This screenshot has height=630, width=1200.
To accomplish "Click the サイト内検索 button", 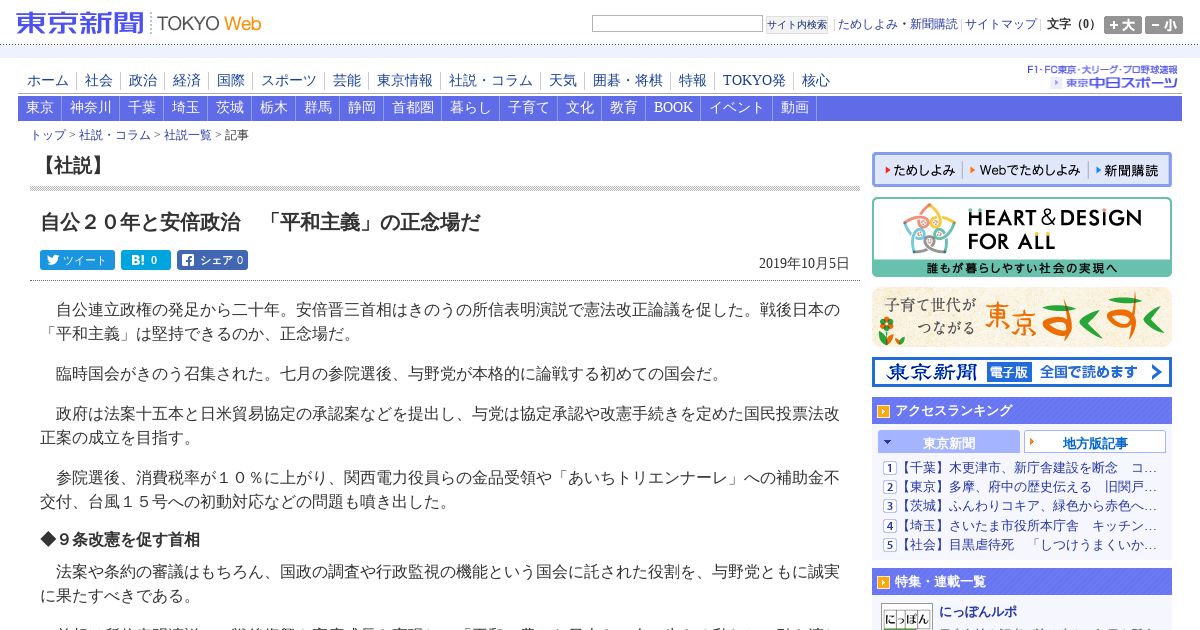I will 797,24.
